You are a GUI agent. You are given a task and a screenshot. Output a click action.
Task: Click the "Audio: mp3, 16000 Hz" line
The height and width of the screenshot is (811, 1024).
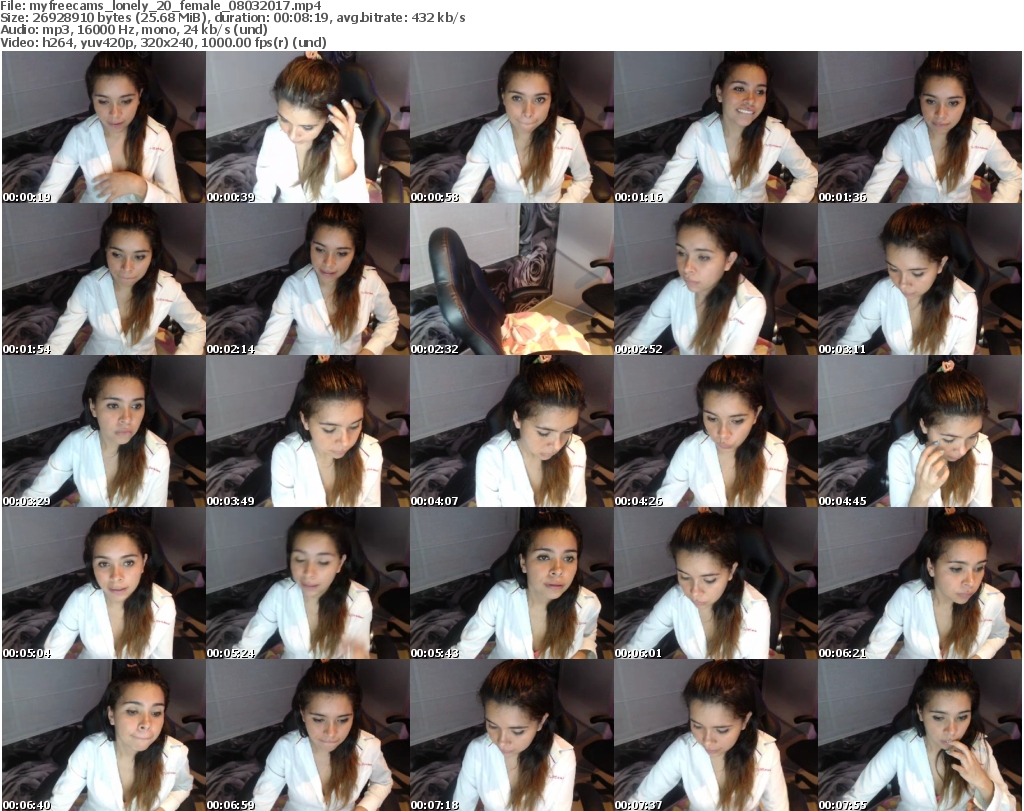pyautogui.click(x=134, y=30)
